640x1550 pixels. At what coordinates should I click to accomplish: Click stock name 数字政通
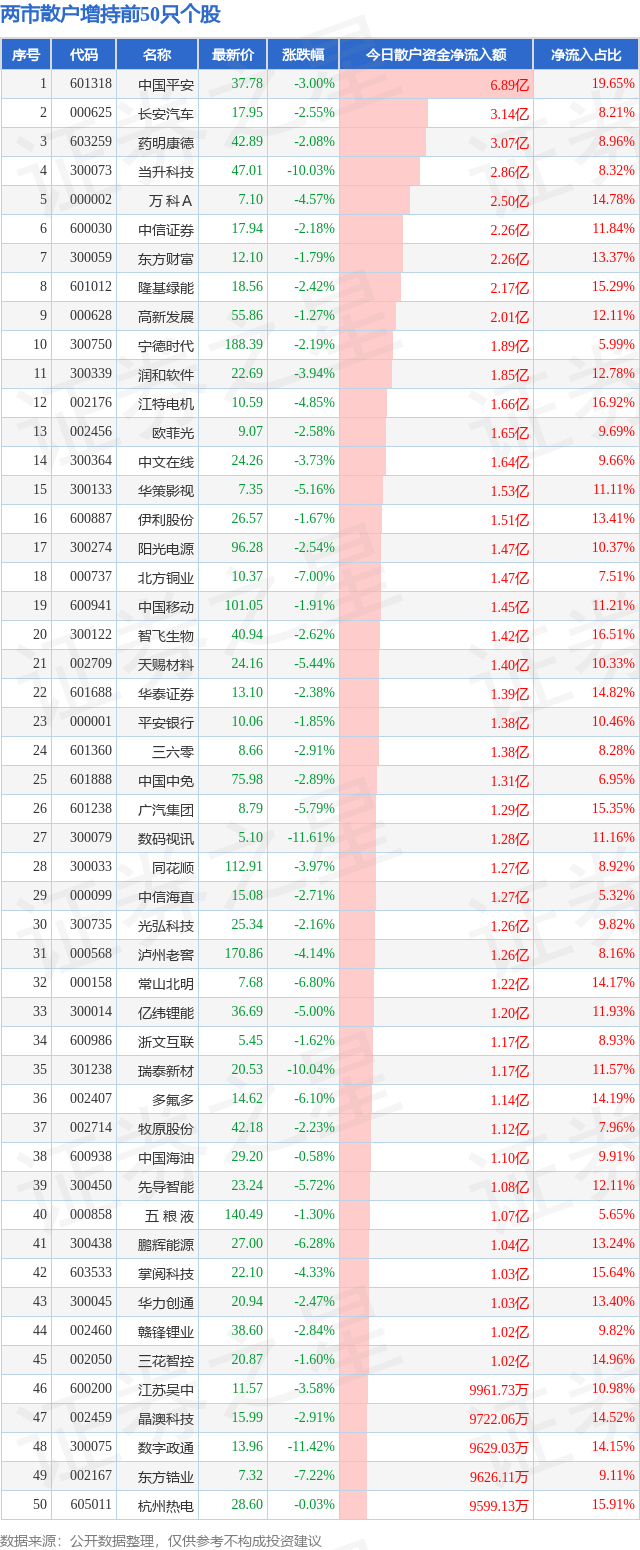point(166,1448)
